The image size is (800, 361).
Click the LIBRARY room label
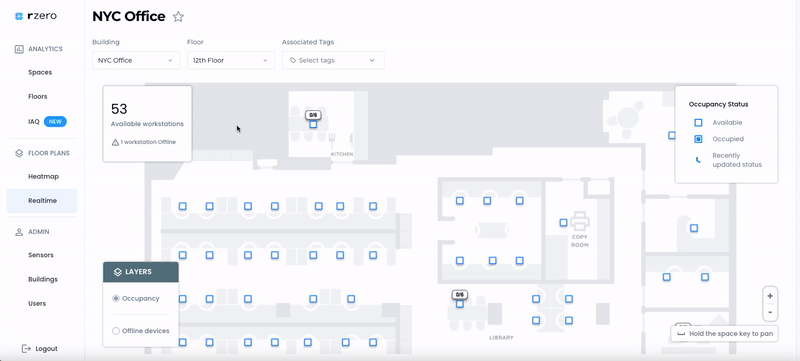pos(501,338)
